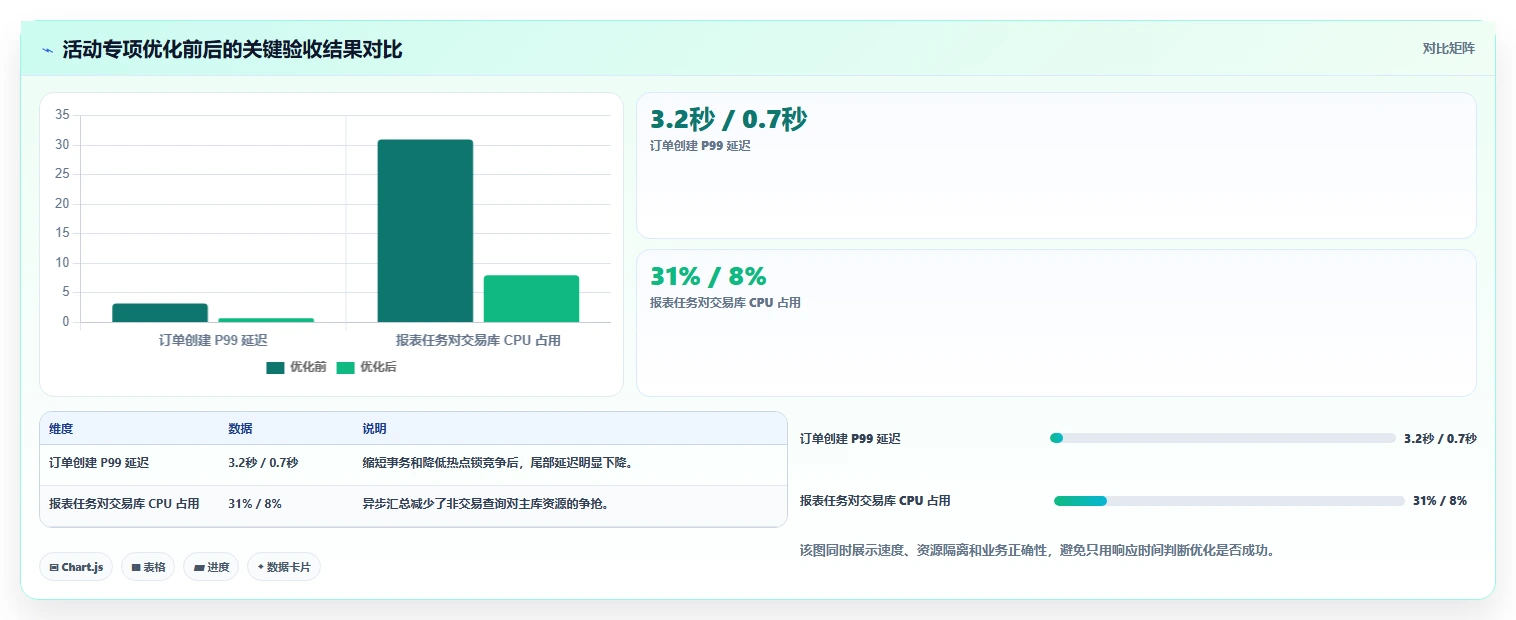Viewport: 1516px width, 620px height.
Task: Click the 31% / 8% value beside progress bar
Action: click(1440, 501)
